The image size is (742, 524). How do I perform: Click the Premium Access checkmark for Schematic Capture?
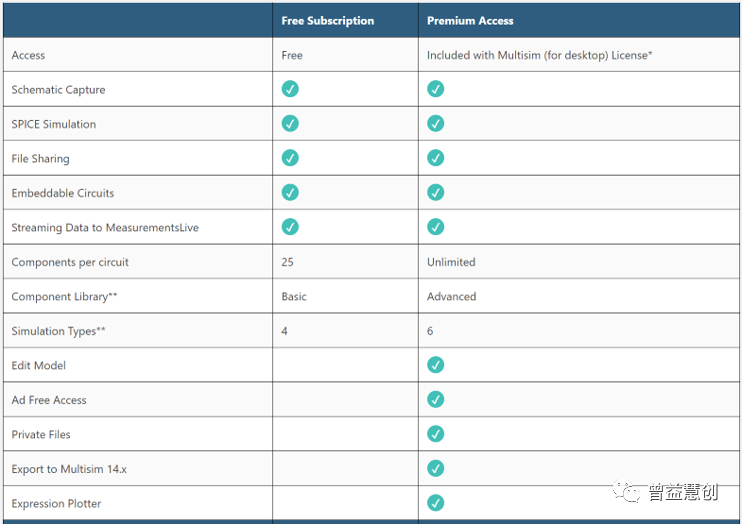pos(435,89)
